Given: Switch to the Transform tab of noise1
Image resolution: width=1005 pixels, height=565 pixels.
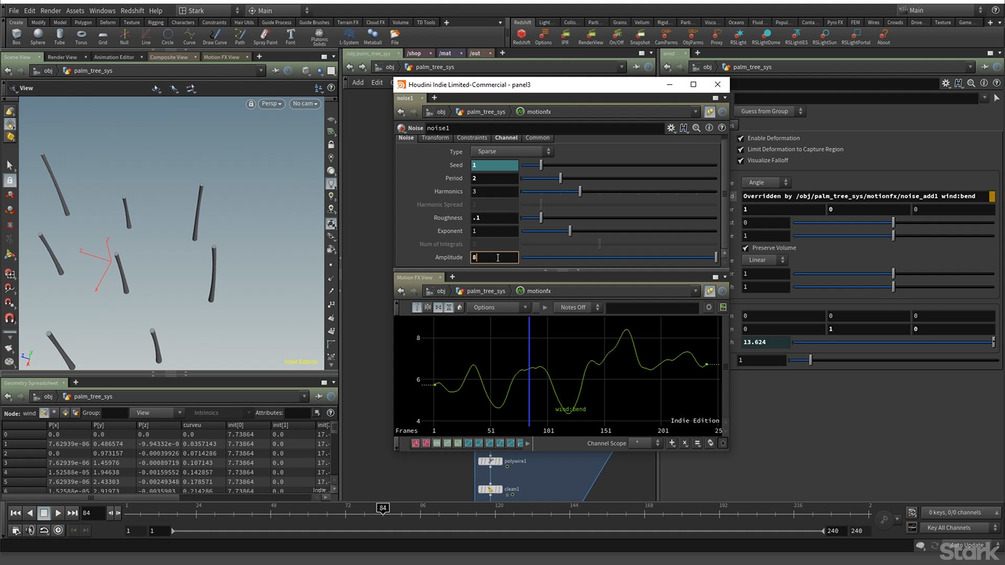Looking at the screenshot, I should (435, 138).
